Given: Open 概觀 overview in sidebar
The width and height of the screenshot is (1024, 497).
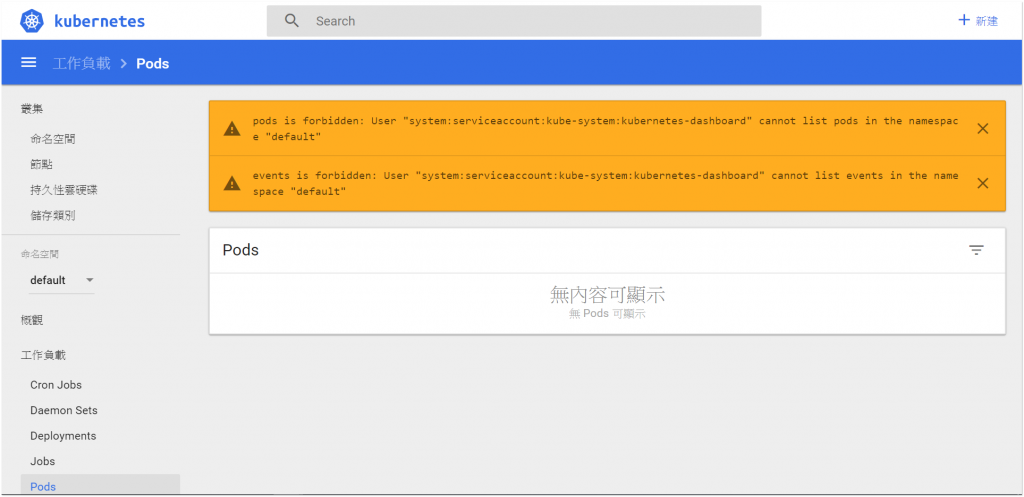Looking at the screenshot, I should coord(32,321).
